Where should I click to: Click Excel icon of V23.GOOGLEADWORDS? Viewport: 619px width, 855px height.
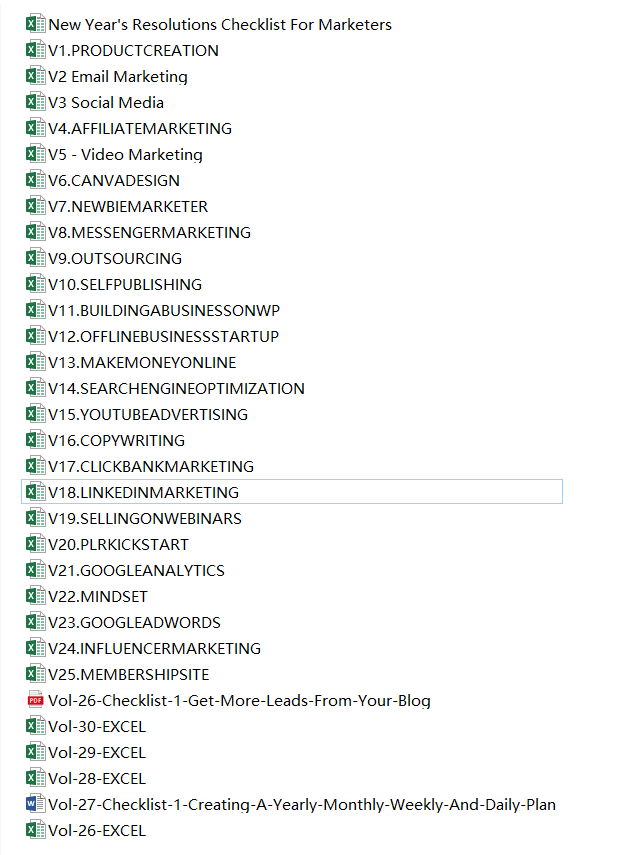click(x=35, y=622)
